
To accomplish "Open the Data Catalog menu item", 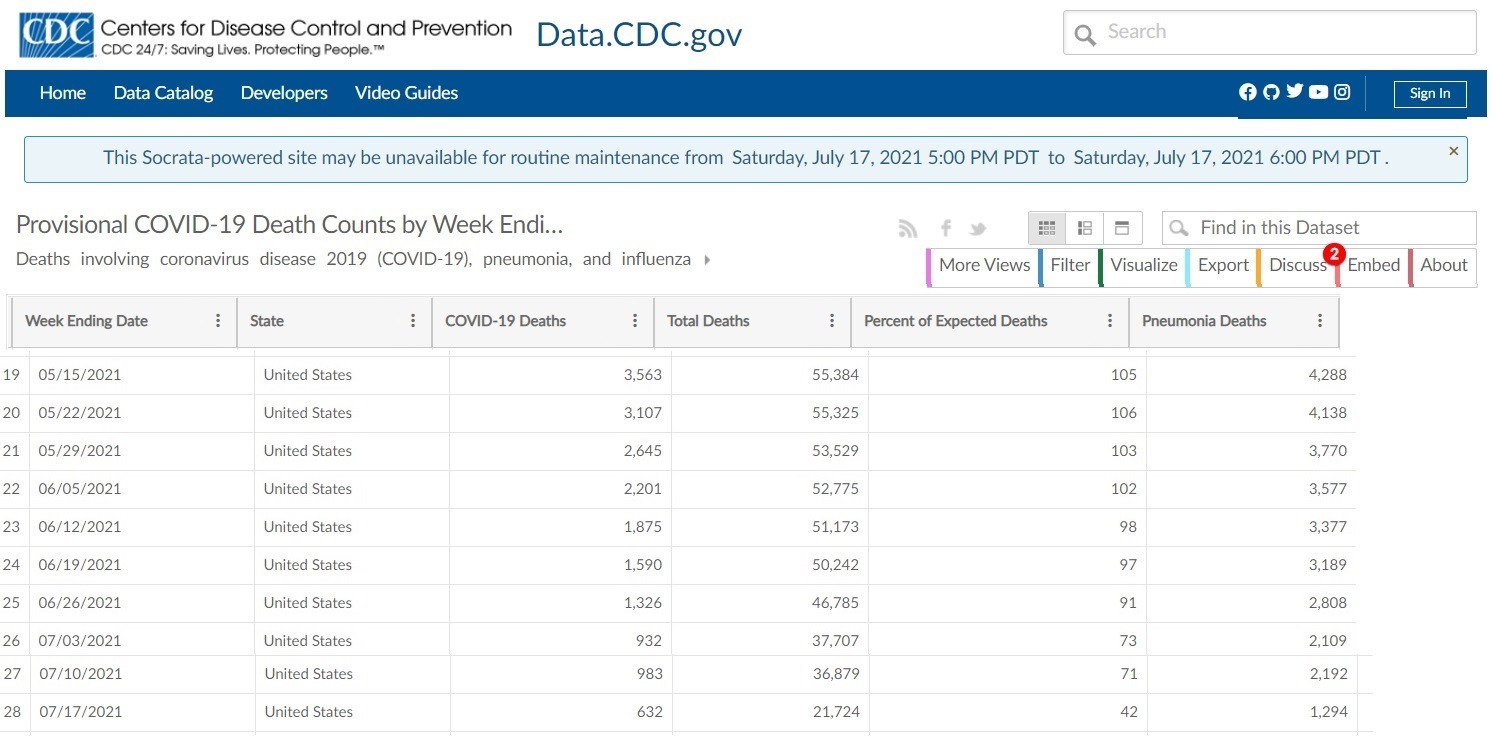I will (163, 93).
